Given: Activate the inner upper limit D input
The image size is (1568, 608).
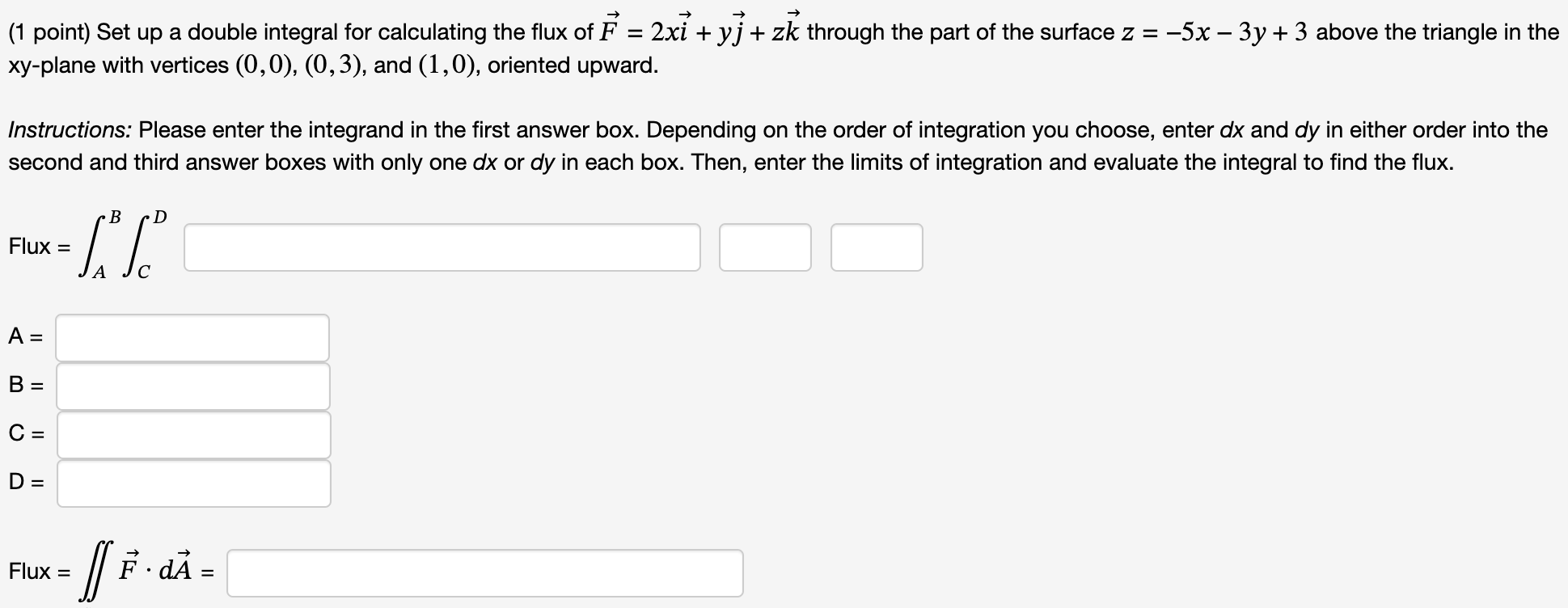Looking at the screenshot, I should point(192,483).
